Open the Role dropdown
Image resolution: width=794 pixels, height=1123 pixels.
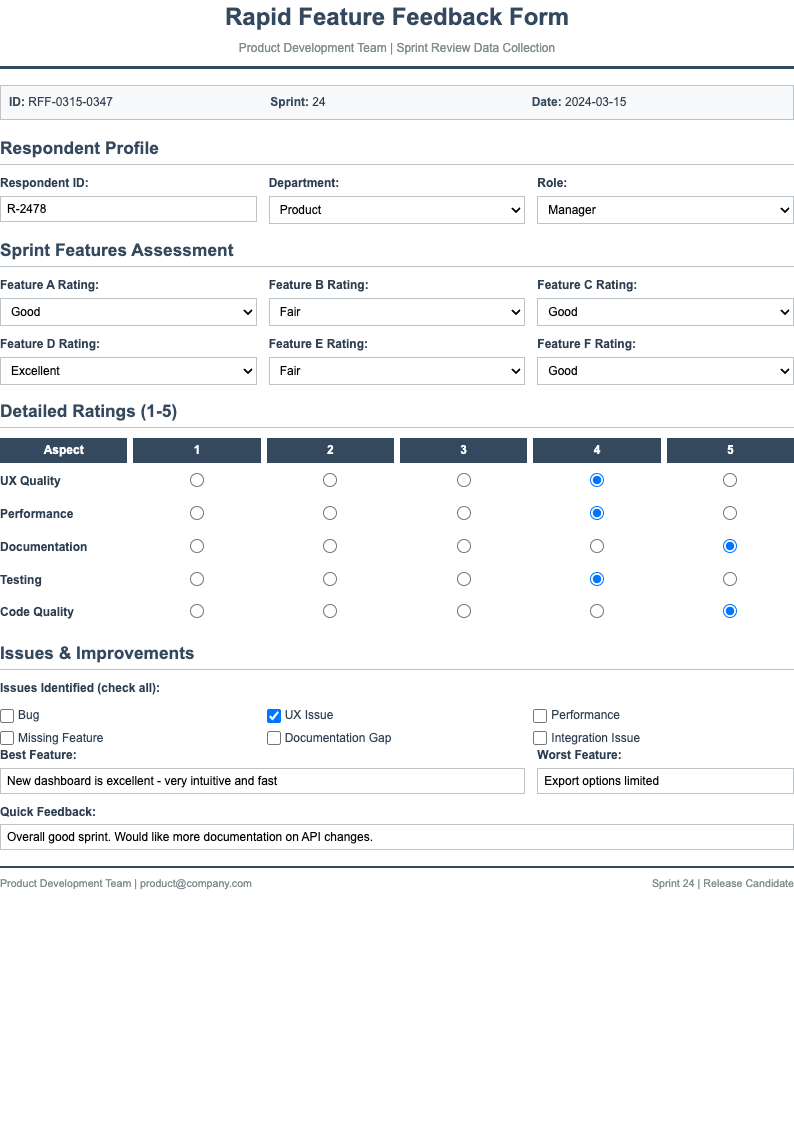(664, 210)
